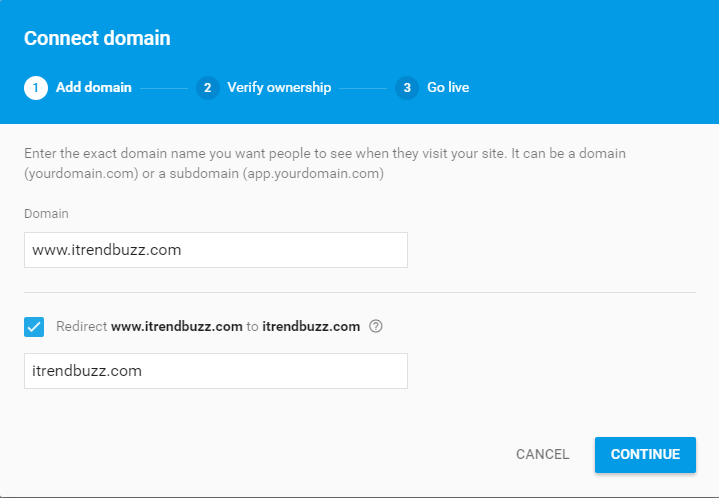Focus the redirect target field with itrendbuzz.com
The width and height of the screenshot is (719, 498).
[216, 371]
